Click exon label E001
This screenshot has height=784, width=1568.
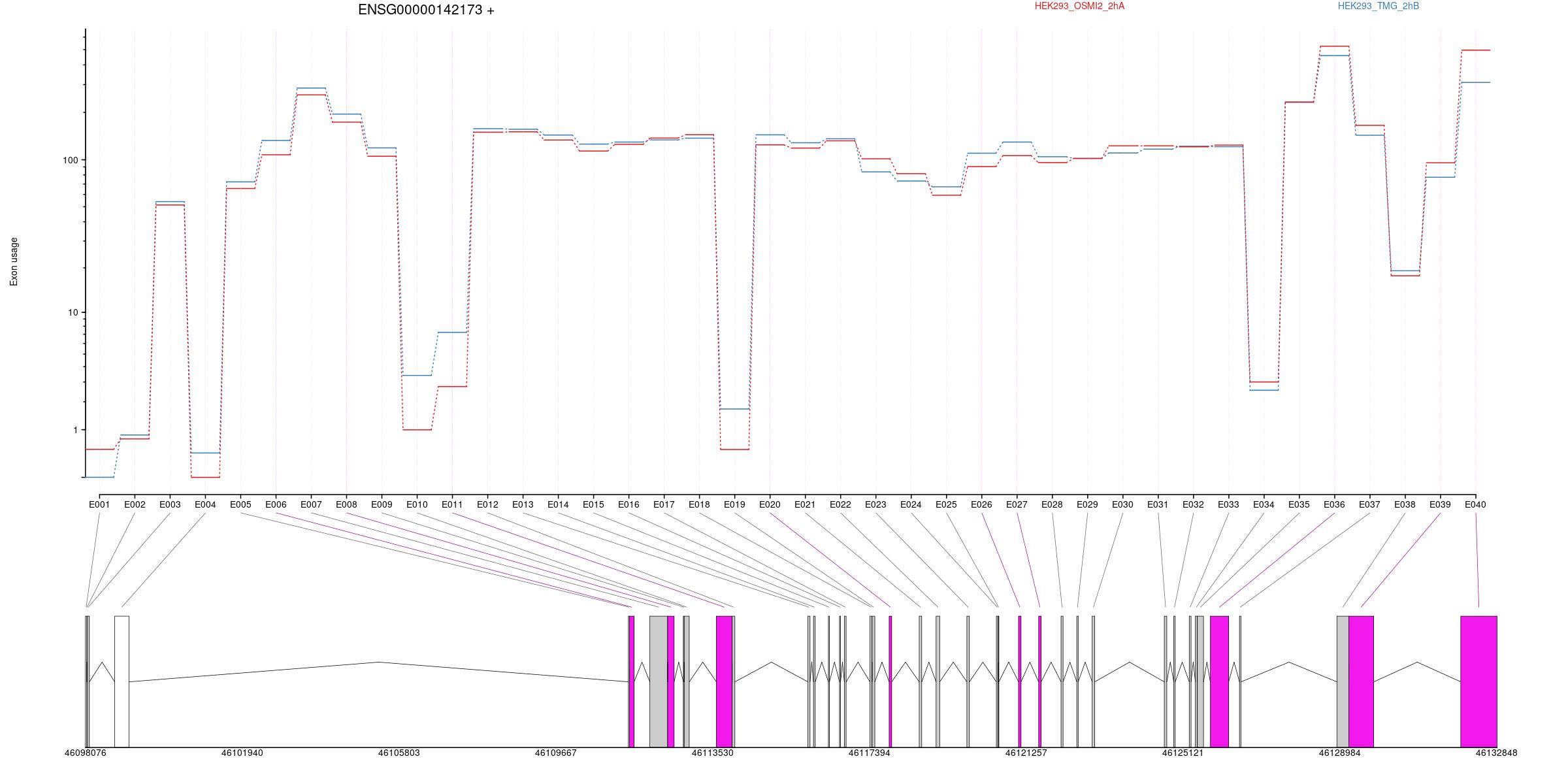[x=99, y=504]
